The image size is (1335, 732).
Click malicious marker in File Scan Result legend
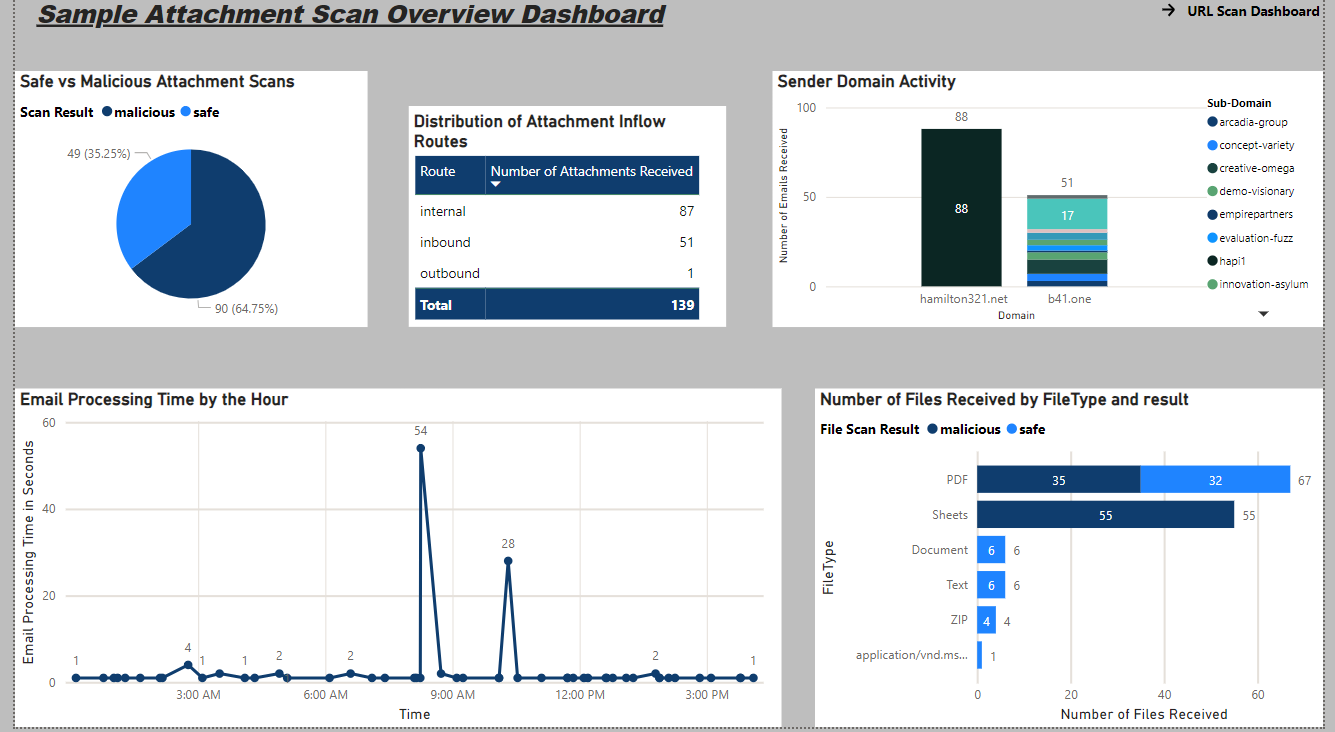coord(932,429)
